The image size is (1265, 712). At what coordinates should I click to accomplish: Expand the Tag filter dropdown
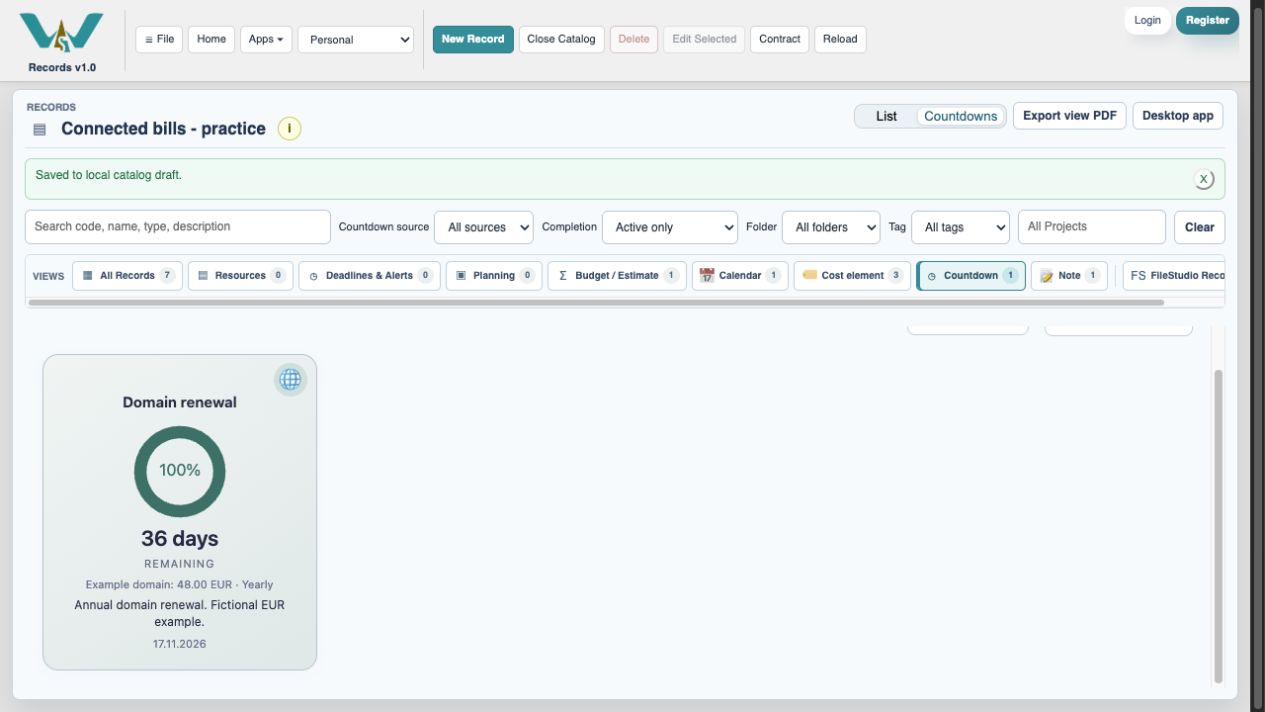[x=961, y=227]
